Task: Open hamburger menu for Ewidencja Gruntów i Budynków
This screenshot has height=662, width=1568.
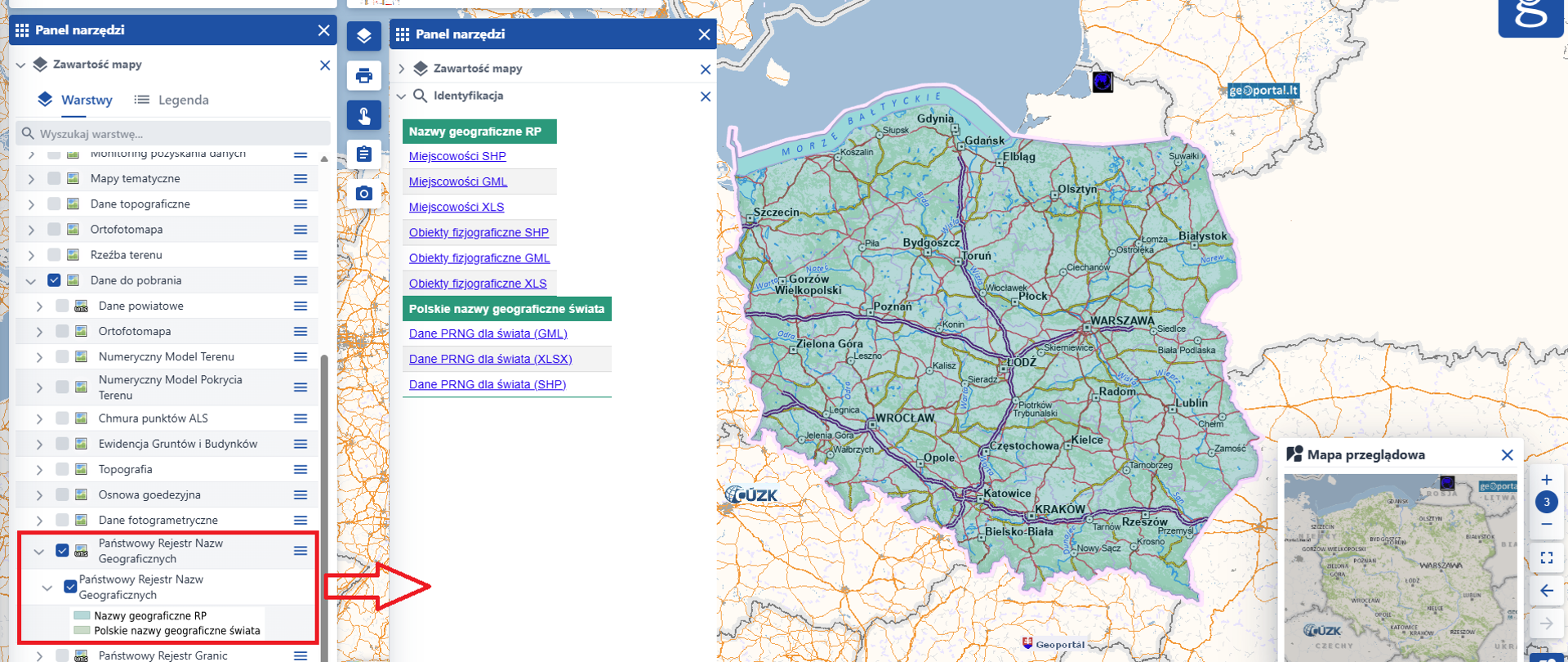Action: [301, 444]
